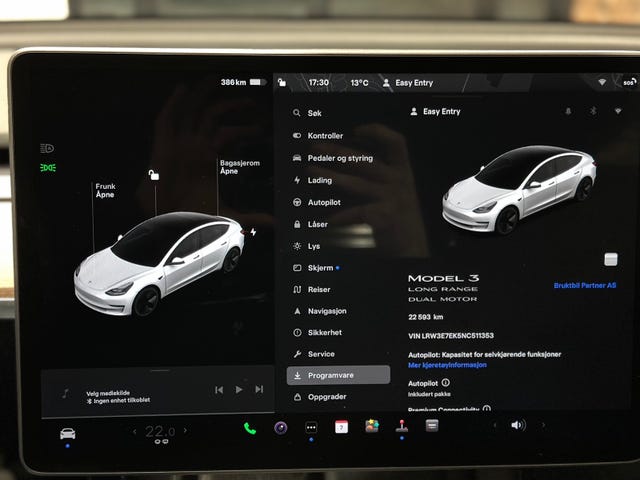Open Sikkerhet safety settings

[x=317, y=333]
